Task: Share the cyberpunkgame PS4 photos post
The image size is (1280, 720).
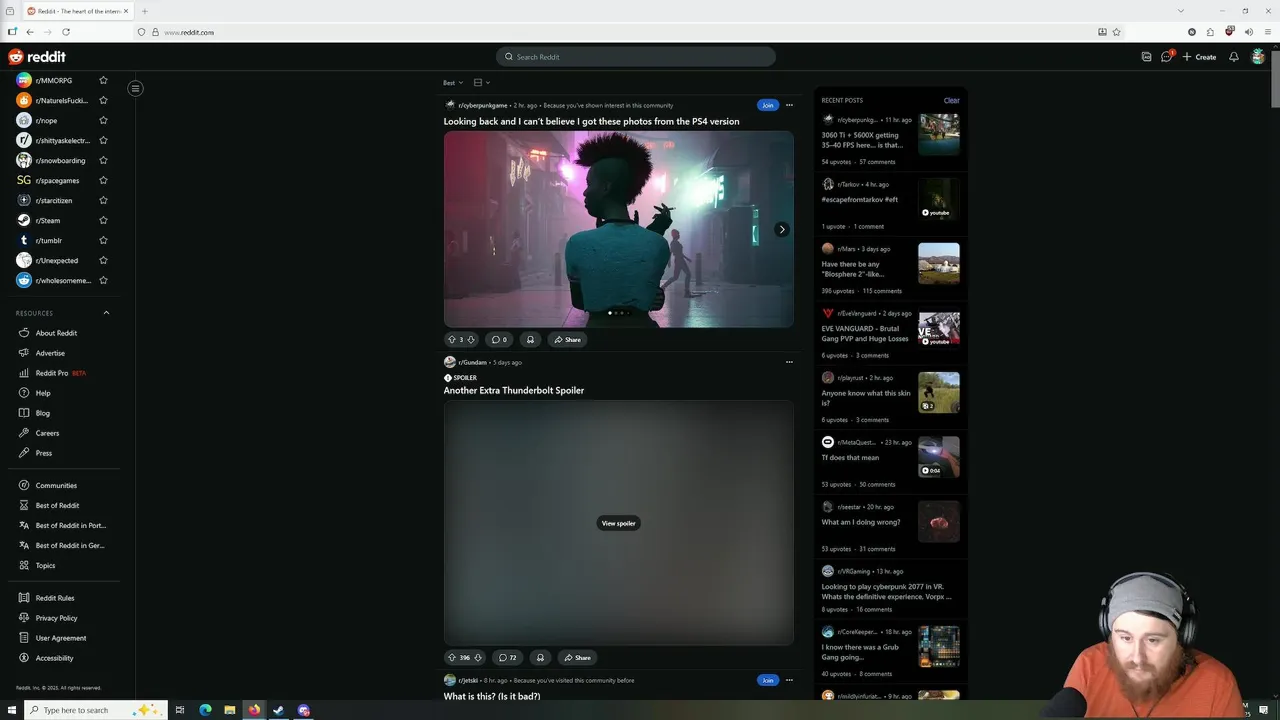Action: 567,340
